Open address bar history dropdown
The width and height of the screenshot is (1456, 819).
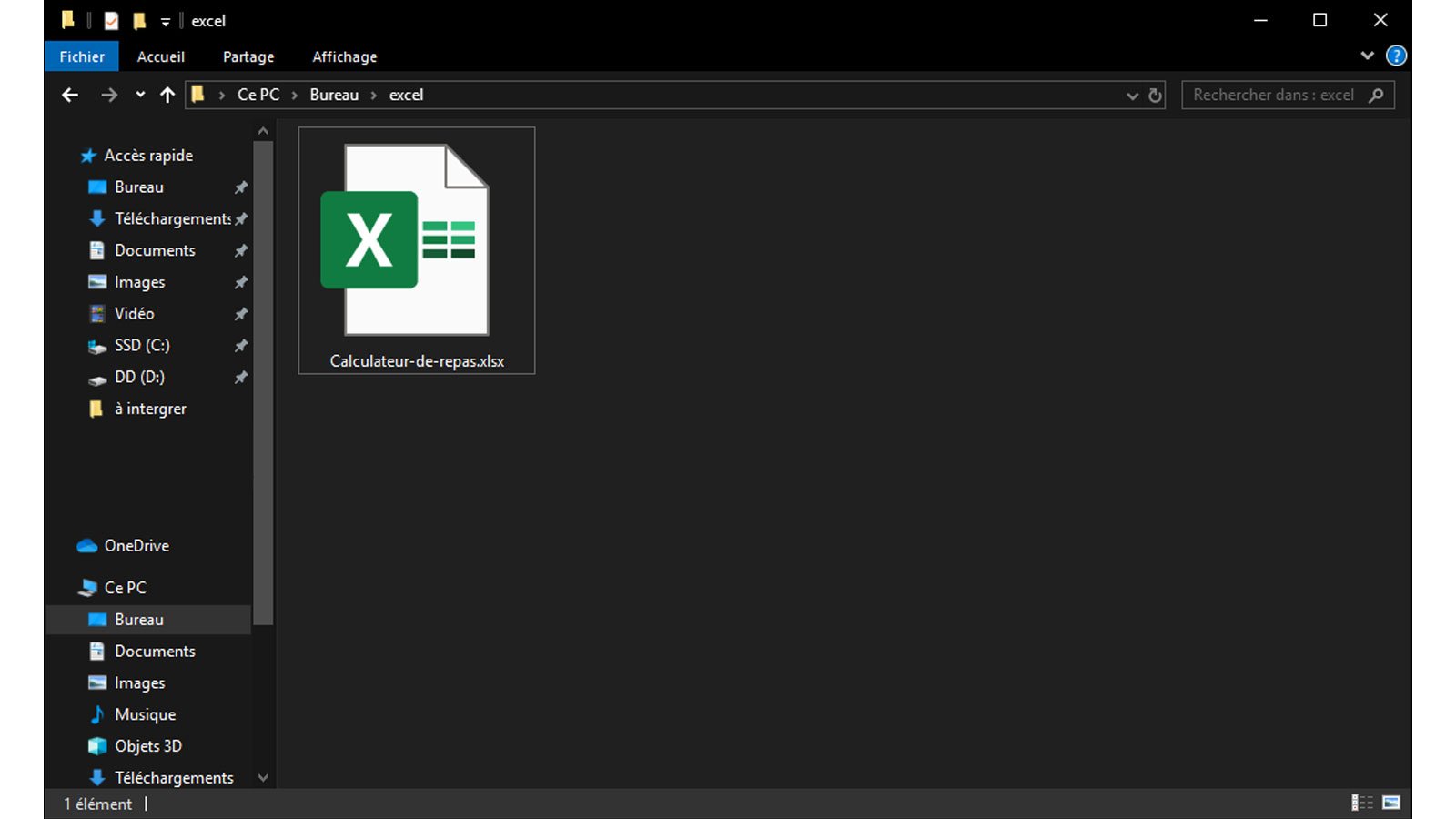point(1132,96)
